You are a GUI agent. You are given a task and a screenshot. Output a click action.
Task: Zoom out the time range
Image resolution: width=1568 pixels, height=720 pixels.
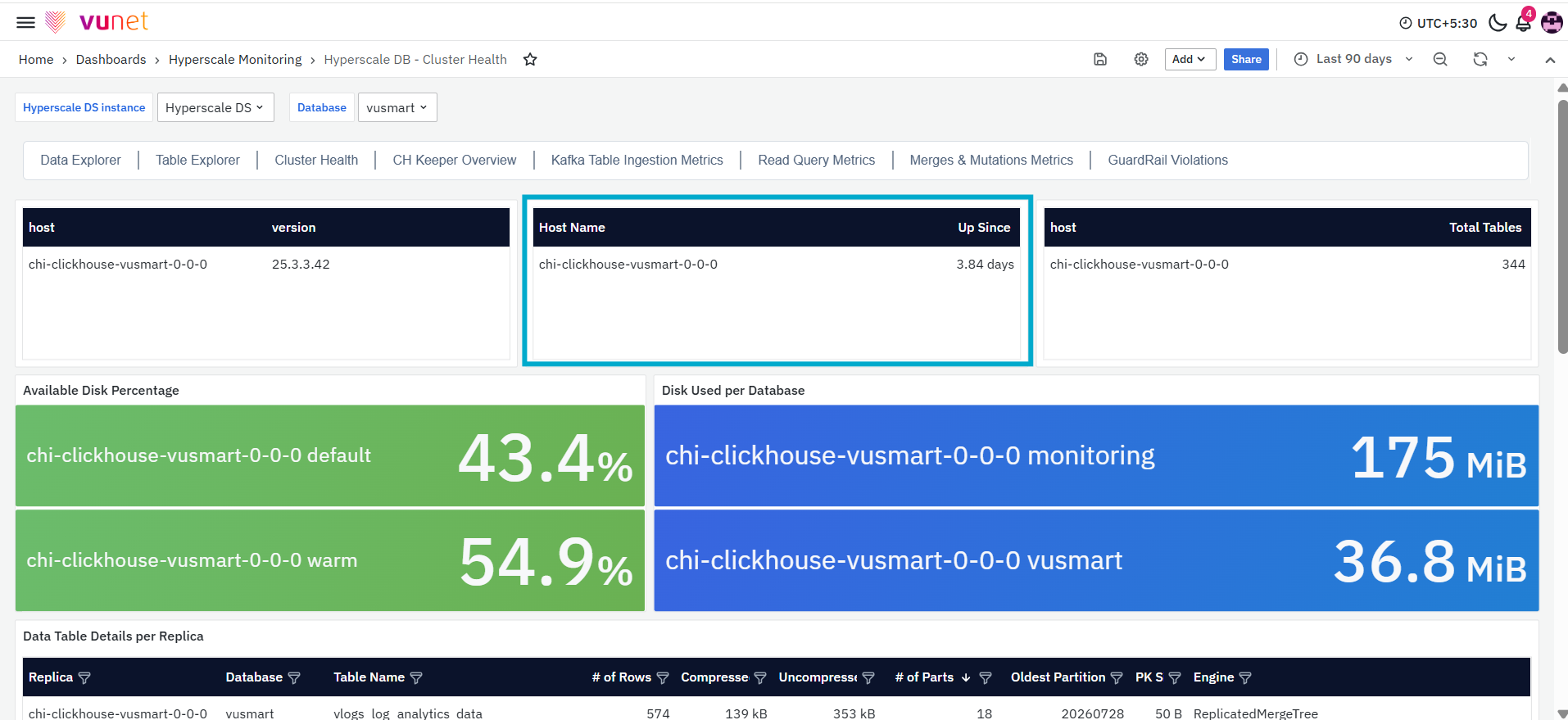1440,59
